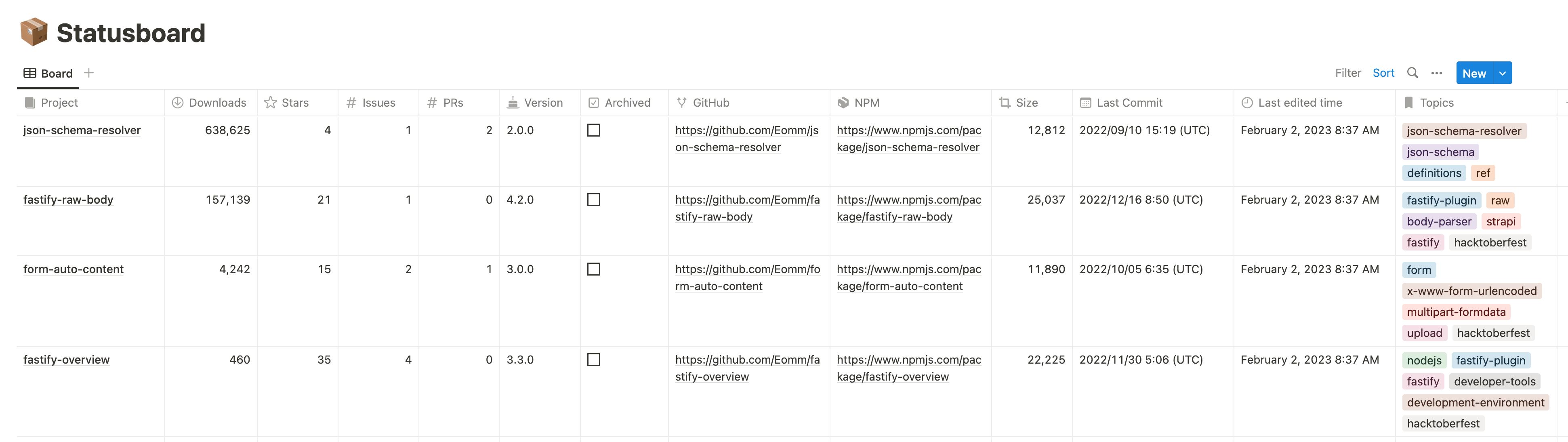Click the package emoji page icon
This screenshot has width=1568, height=442.
34,32
